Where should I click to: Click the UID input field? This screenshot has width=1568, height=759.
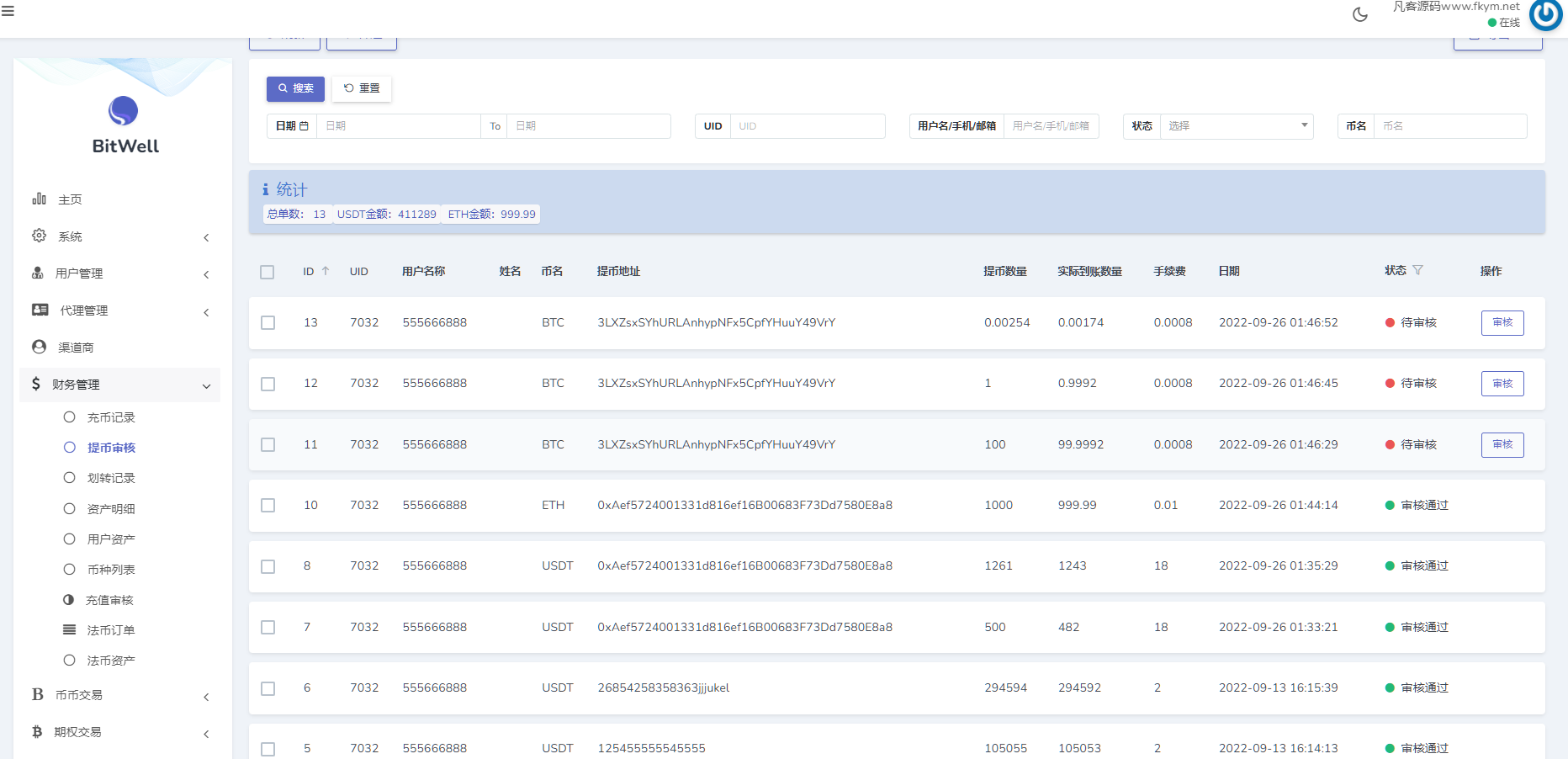point(807,126)
